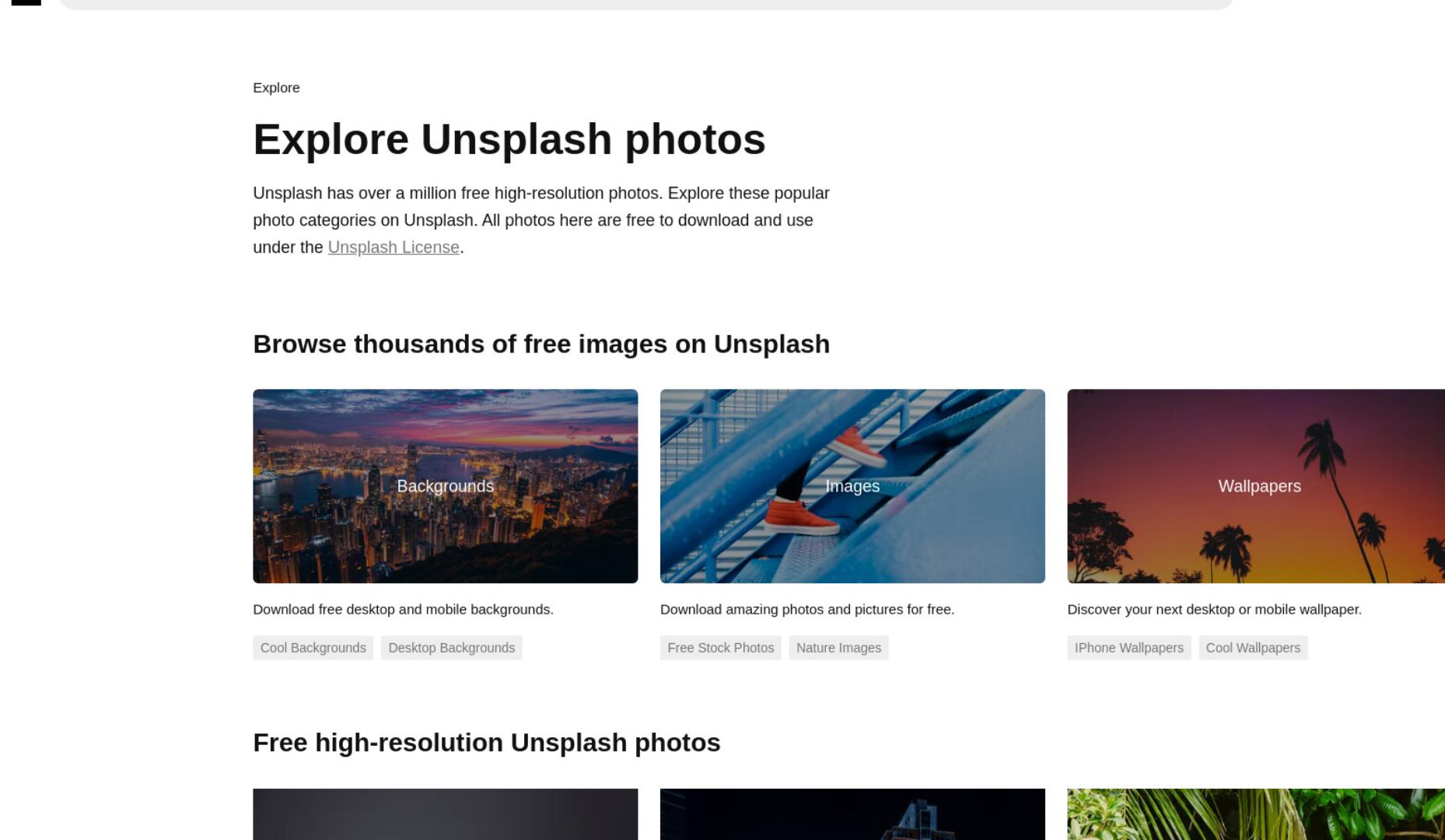
Task: Open the Unsplash License link
Action: click(394, 247)
